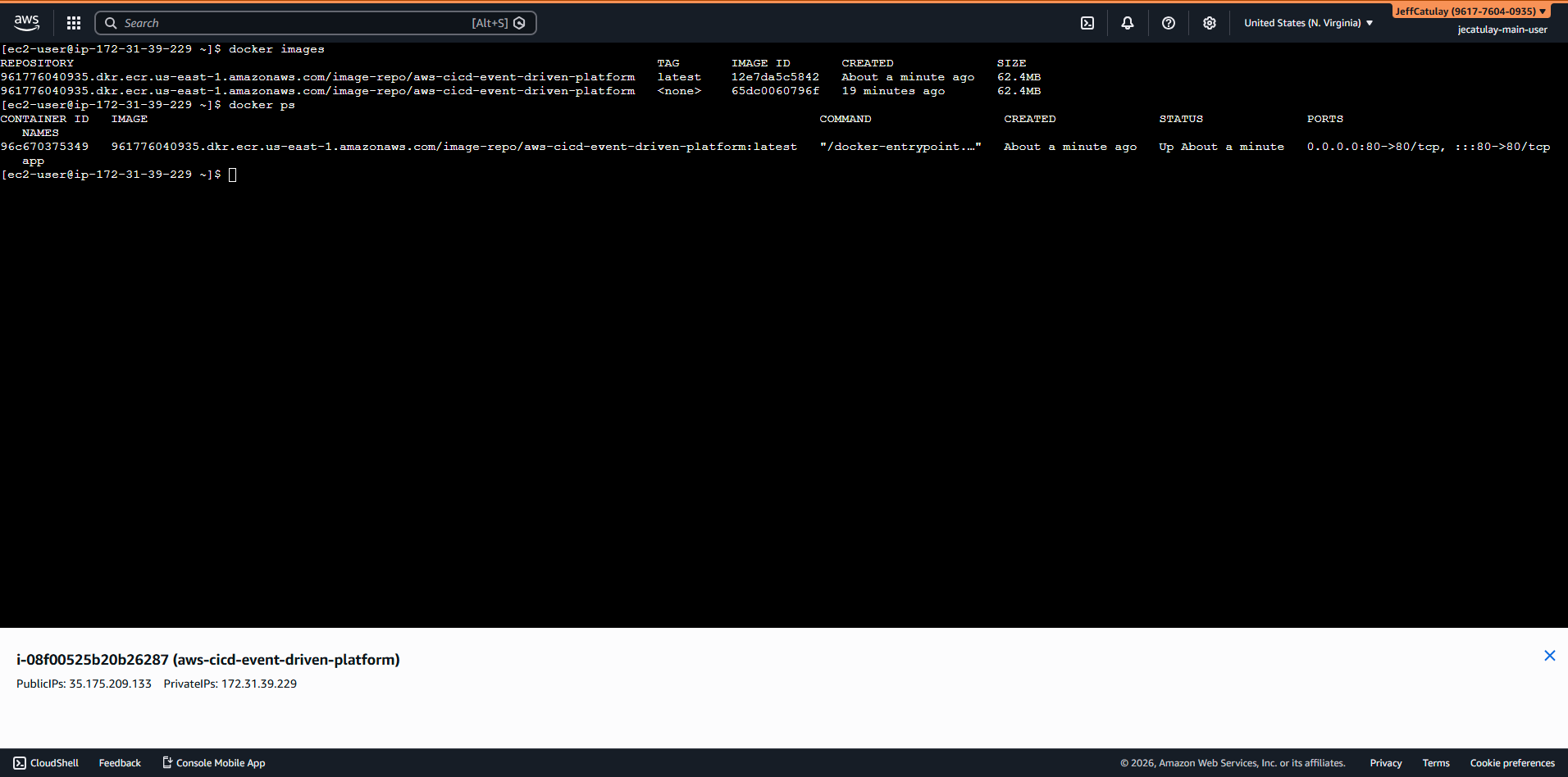Click image ID 12e7da5c5842
The image size is (1568, 777).
(x=775, y=77)
